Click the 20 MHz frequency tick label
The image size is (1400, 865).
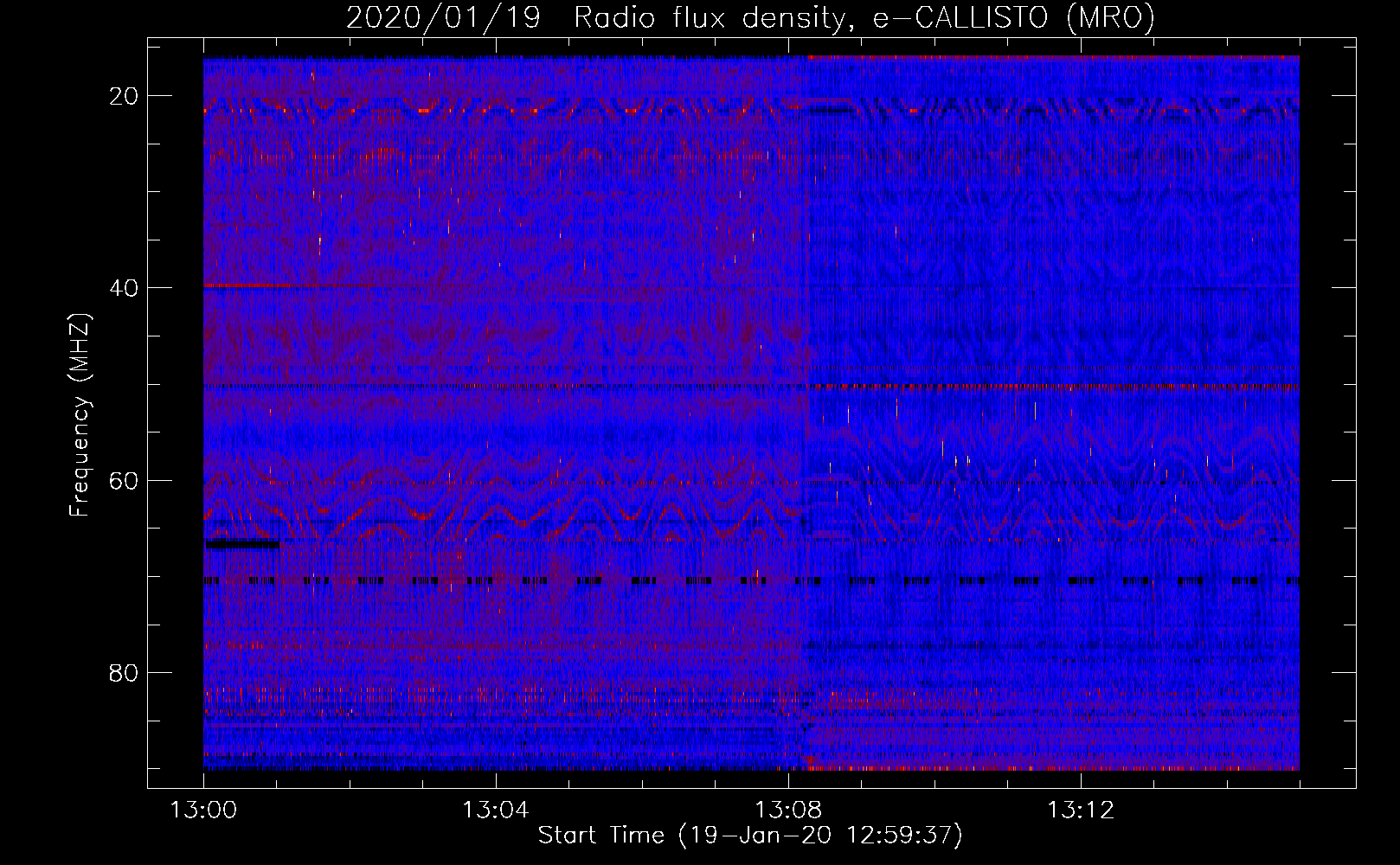click(124, 96)
